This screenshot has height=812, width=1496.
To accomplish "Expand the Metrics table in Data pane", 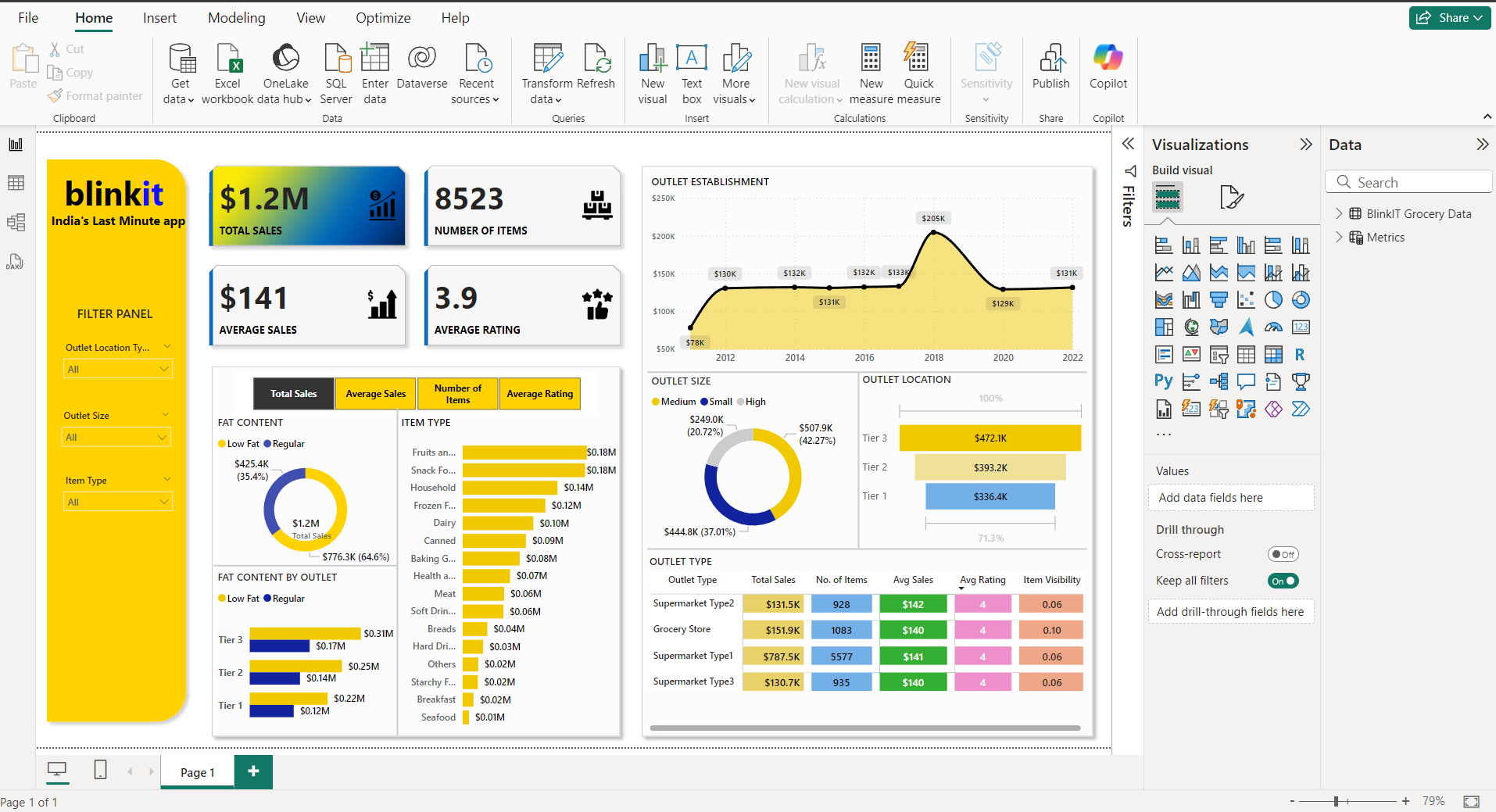I will tap(1339, 237).
